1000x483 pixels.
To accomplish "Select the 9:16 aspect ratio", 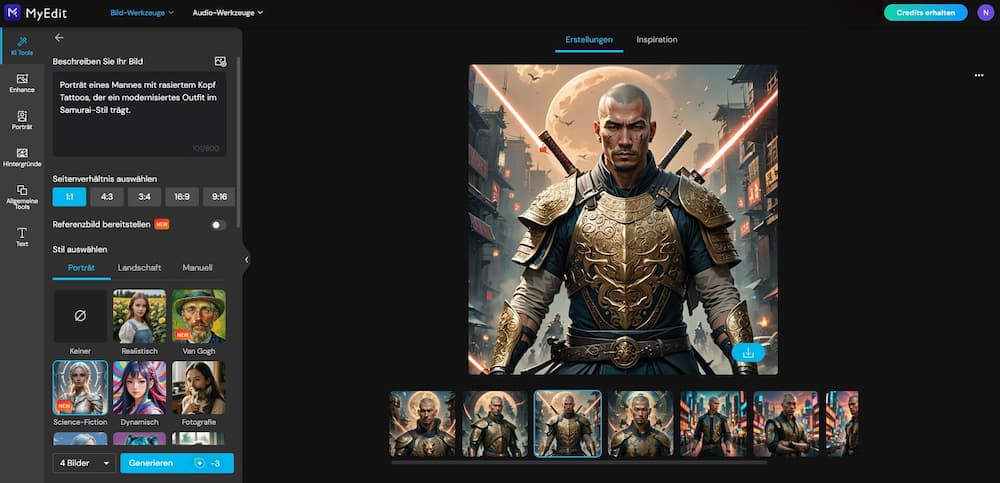I will point(219,197).
